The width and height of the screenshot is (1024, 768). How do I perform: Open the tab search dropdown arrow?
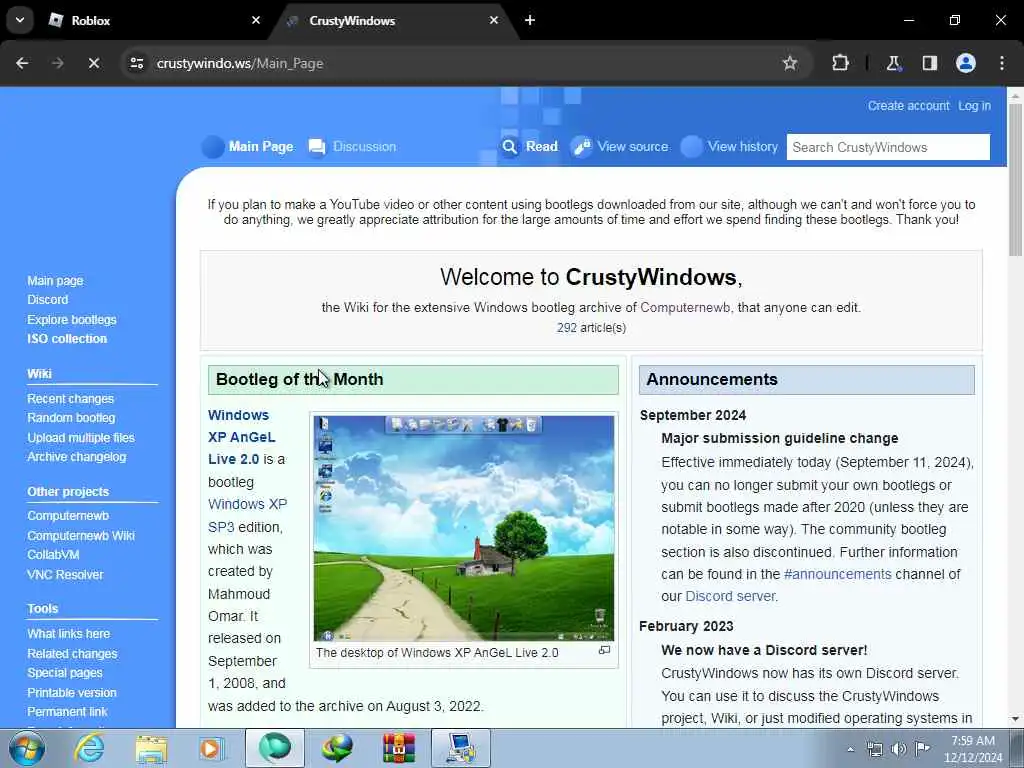[20, 20]
